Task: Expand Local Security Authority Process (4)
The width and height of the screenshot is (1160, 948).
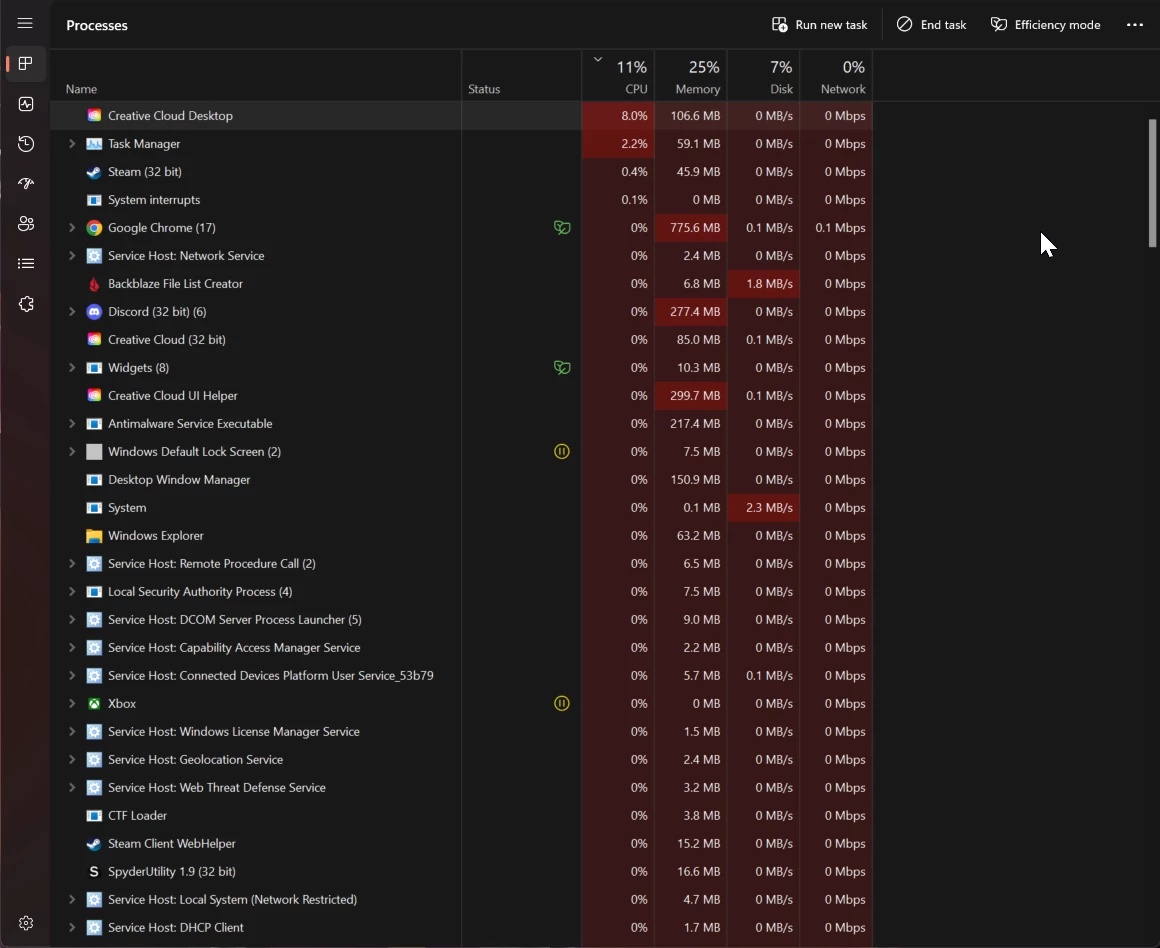Action: point(72,592)
